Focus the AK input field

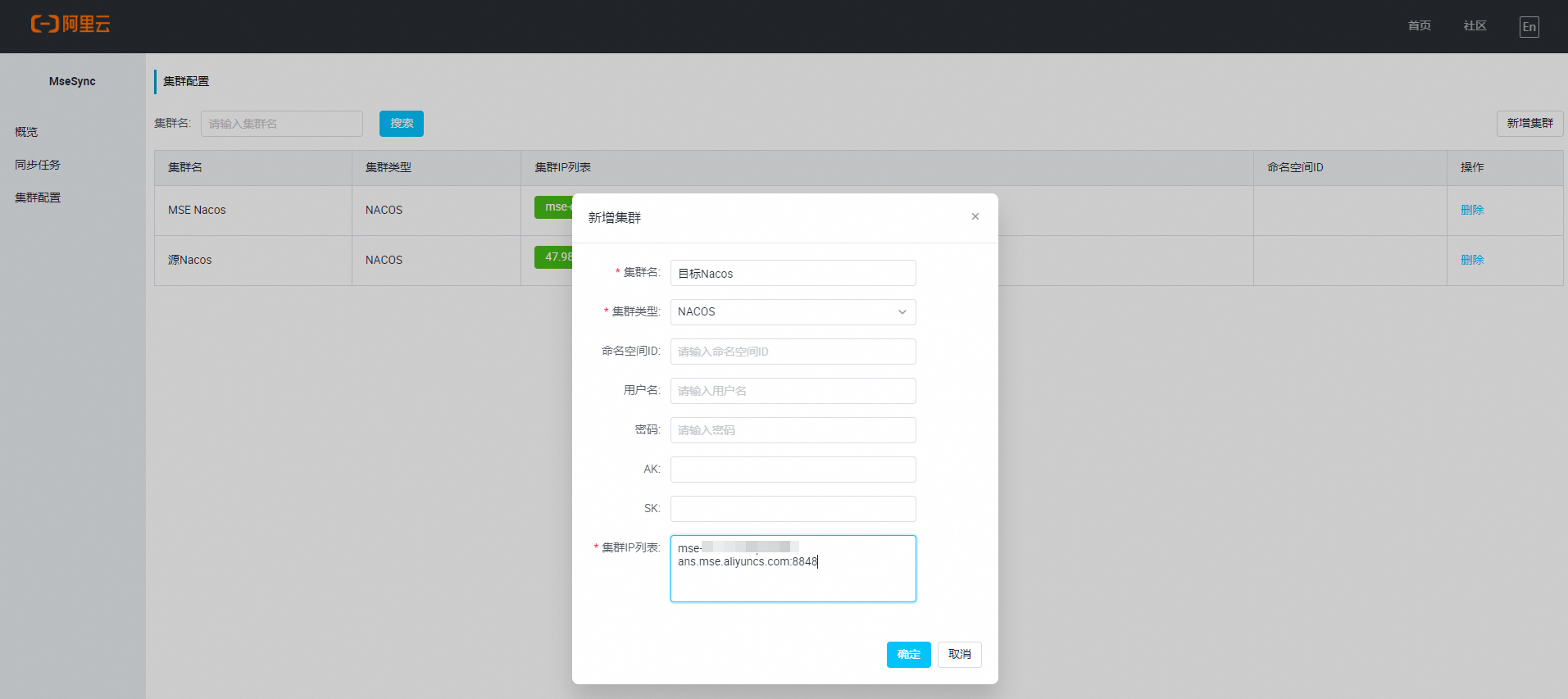[793, 470]
